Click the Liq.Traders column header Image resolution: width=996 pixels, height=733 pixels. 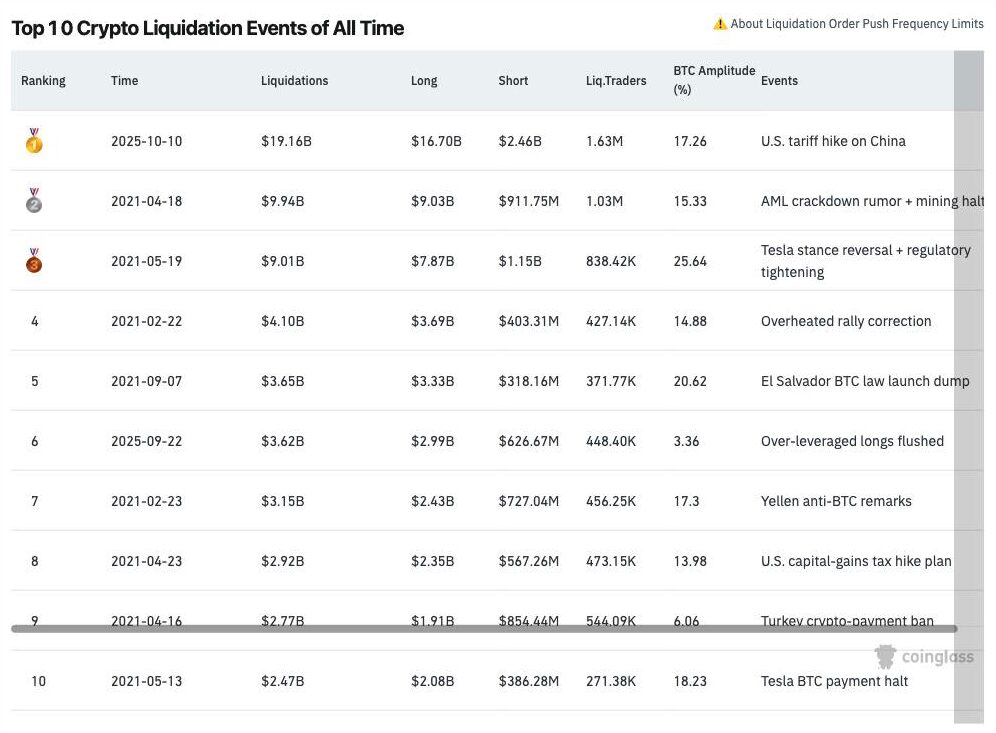pyautogui.click(x=616, y=81)
